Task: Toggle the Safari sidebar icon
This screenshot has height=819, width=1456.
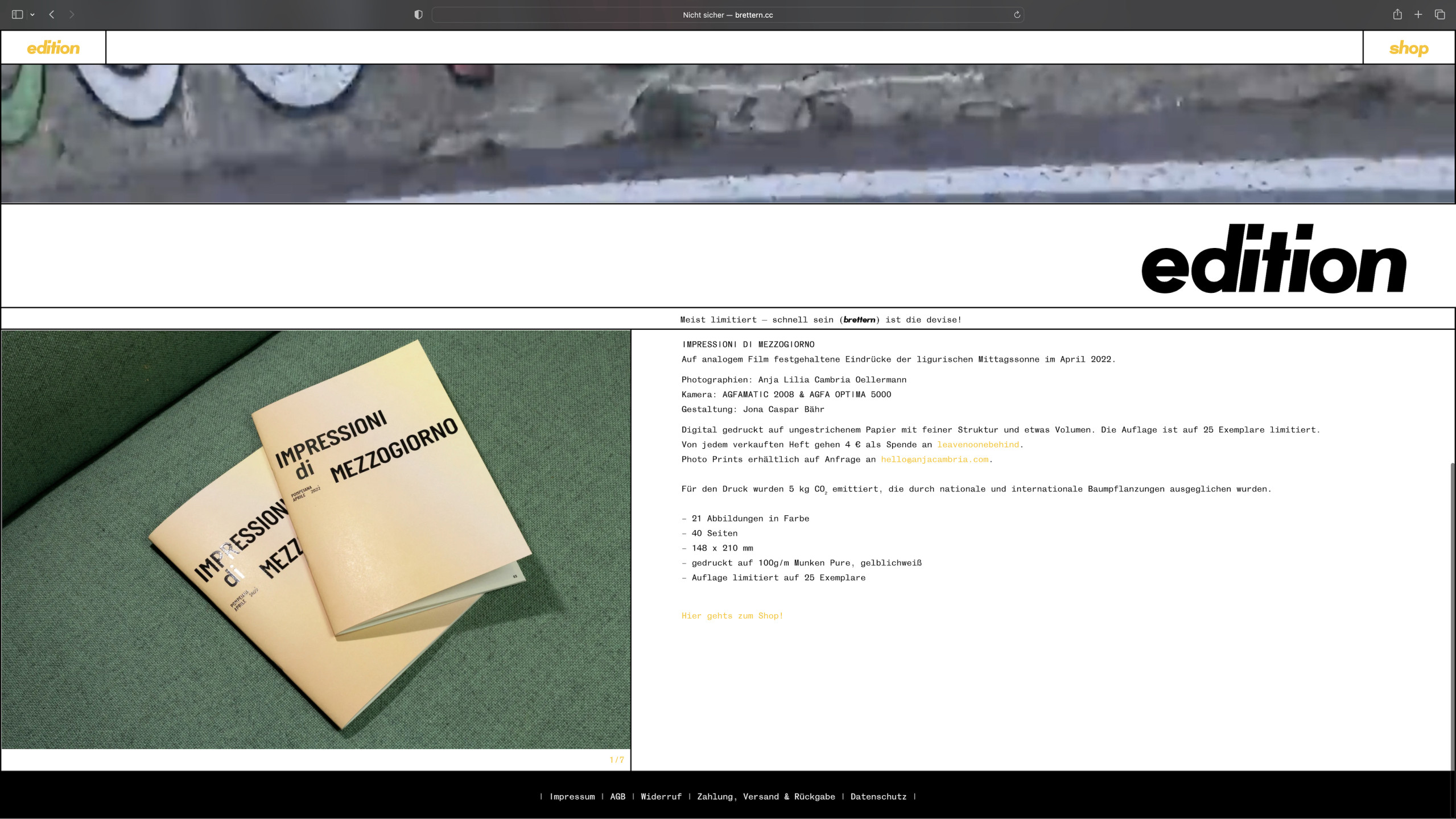Action: click(x=17, y=15)
